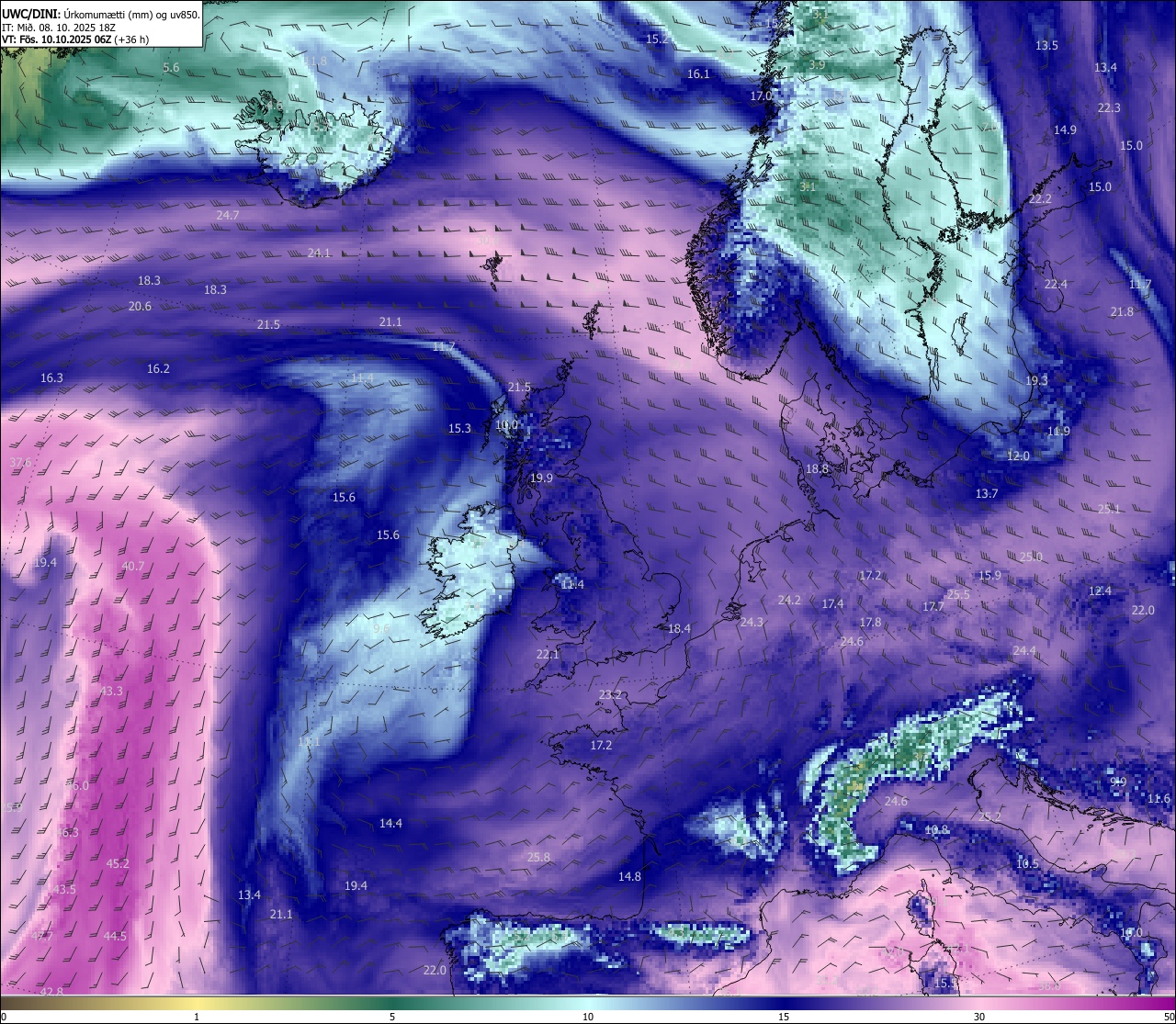This screenshot has width=1176, height=1024.
Task: Click the 44.5 value near the bottom left
Action: pos(115,937)
